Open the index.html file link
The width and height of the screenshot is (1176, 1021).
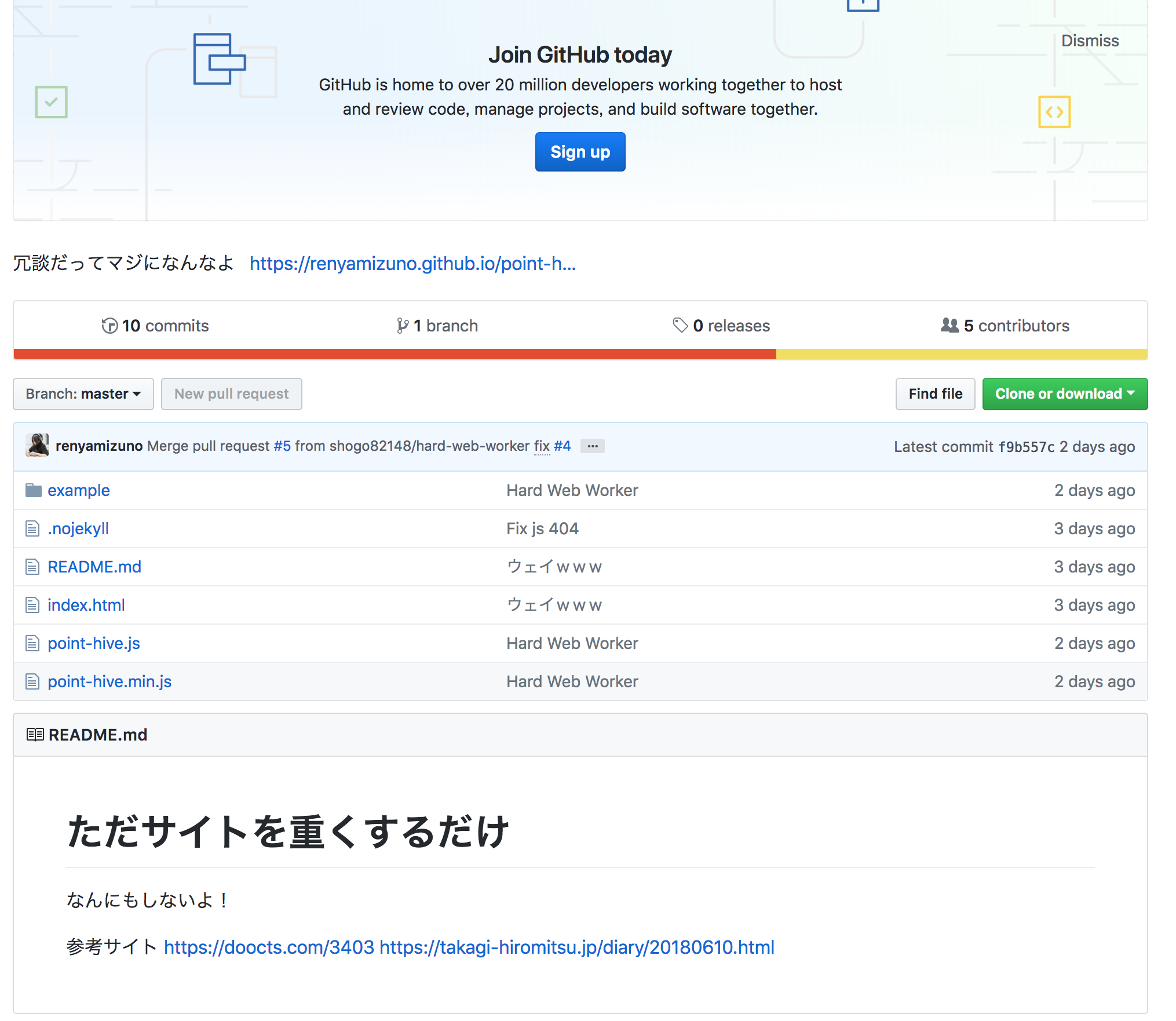click(x=86, y=605)
